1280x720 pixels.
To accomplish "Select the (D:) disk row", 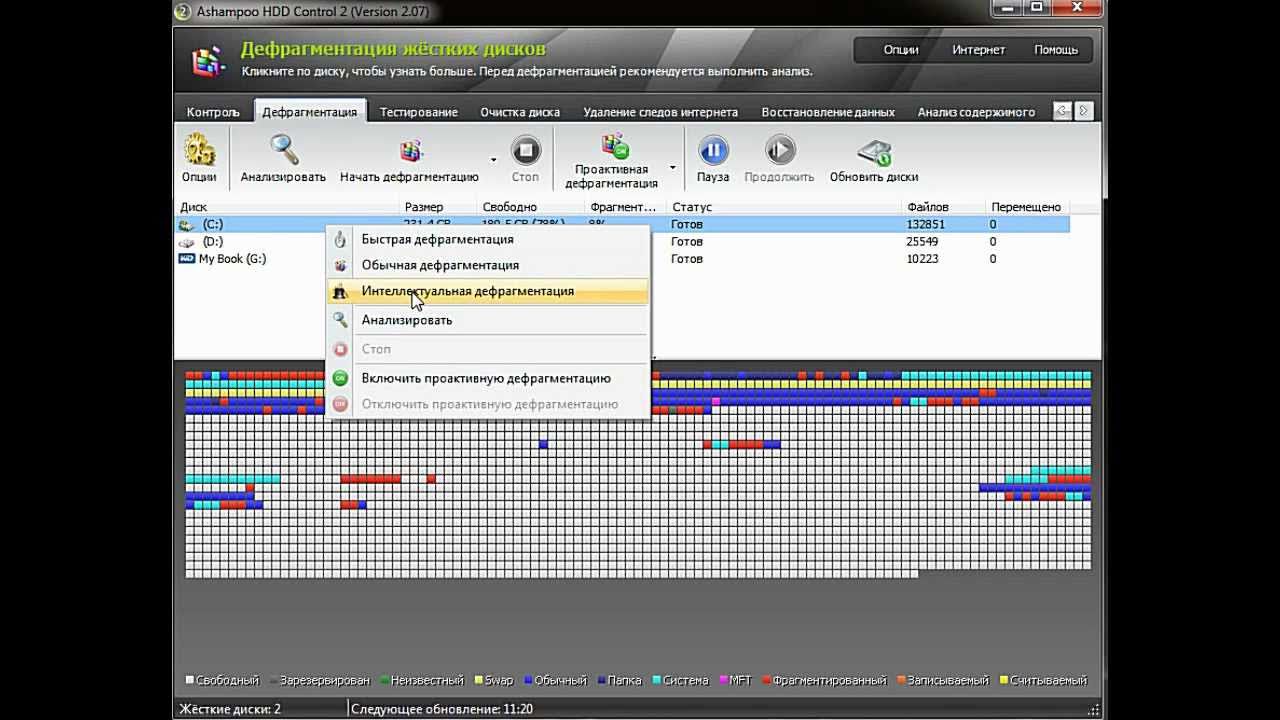I will (x=622, y=242).
